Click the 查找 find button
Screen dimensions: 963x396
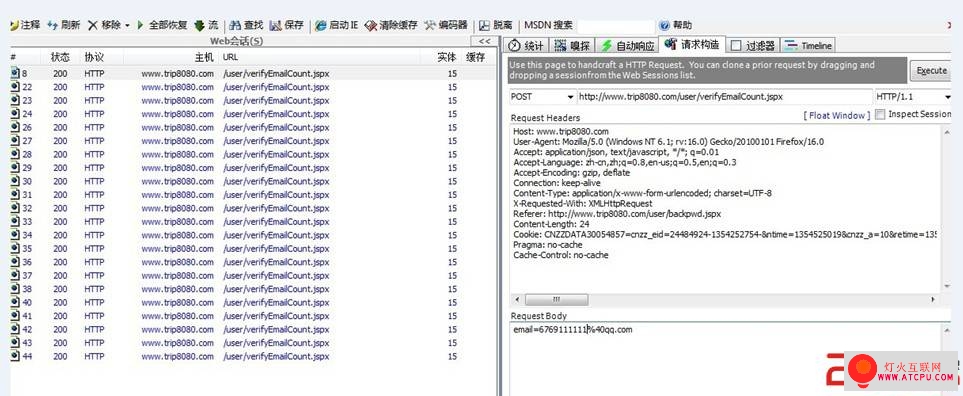246,25
